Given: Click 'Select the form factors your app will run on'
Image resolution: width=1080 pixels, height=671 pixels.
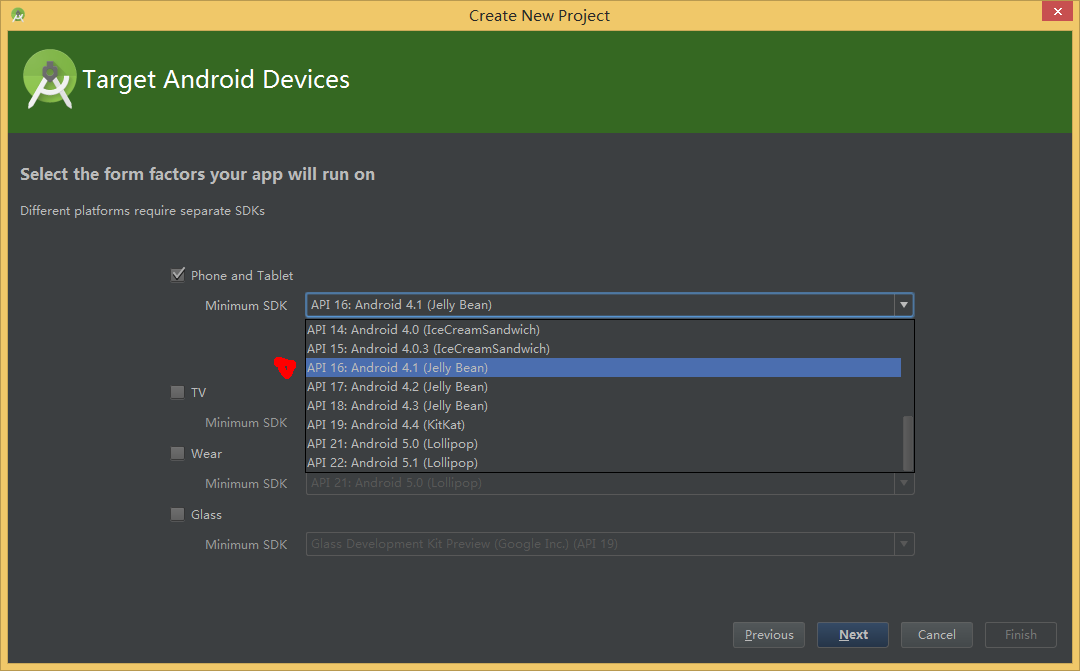Looking at the screenshot, I should [x=198, y=174].
